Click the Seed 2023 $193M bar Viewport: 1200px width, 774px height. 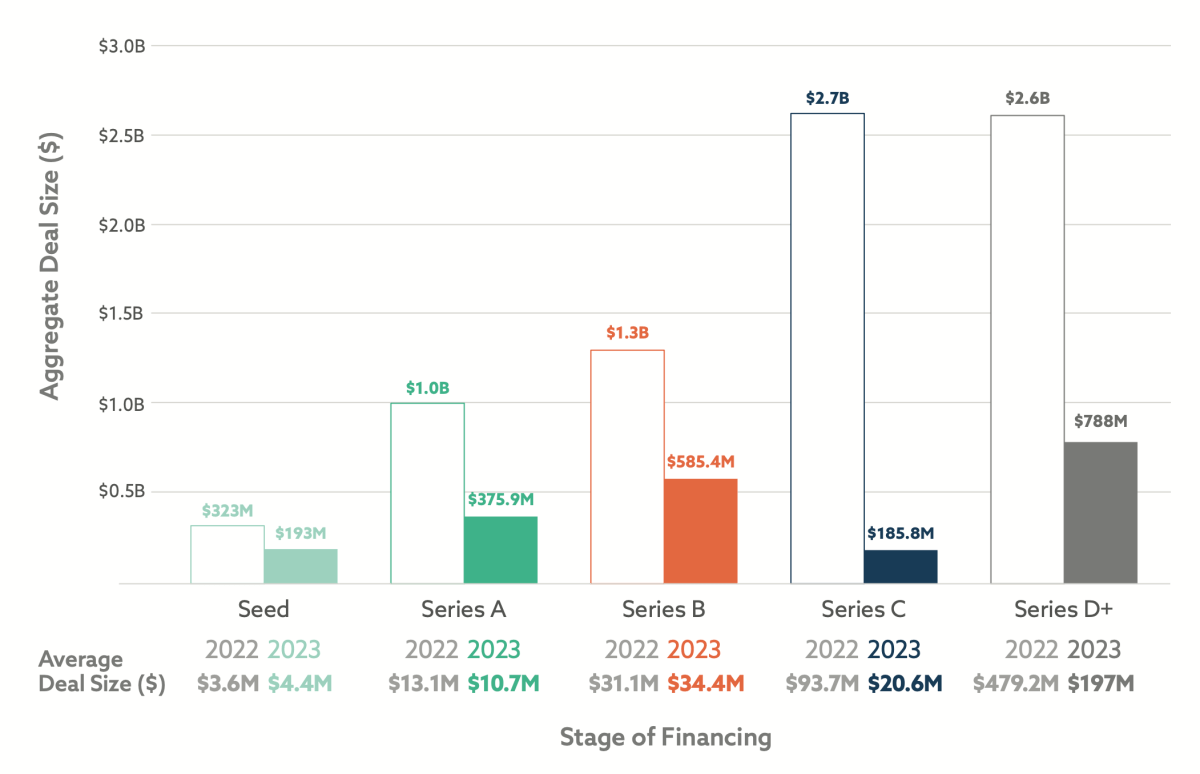[x=301, y=566]
